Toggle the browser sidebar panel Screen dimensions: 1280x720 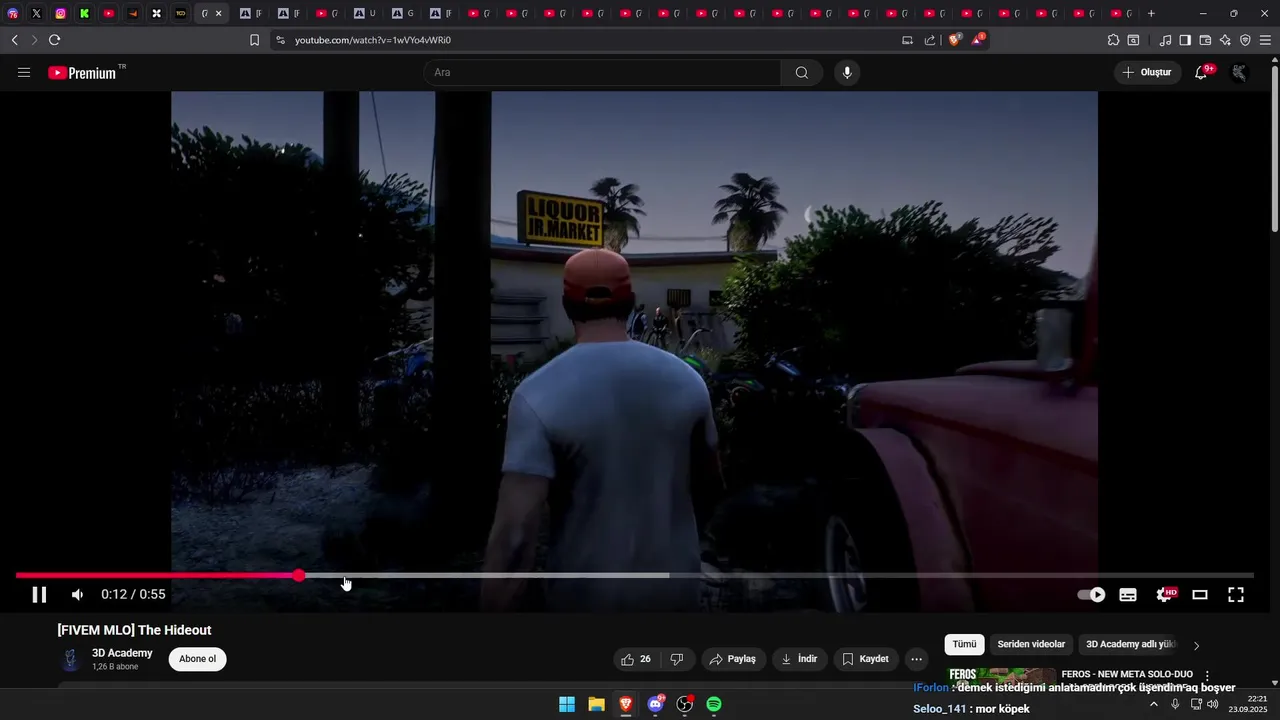(x=1185, y=40)
